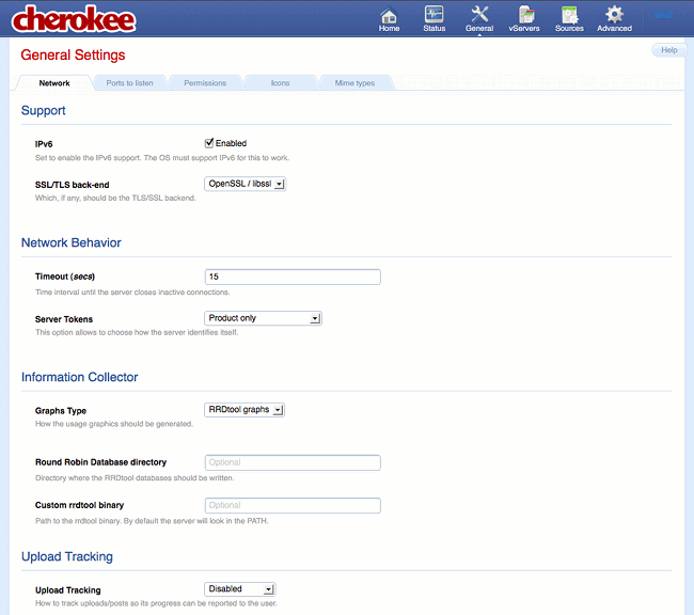694x615 pixels.
Task: Click the Timeout seconds input field
Action: click(x=292, y=277)
